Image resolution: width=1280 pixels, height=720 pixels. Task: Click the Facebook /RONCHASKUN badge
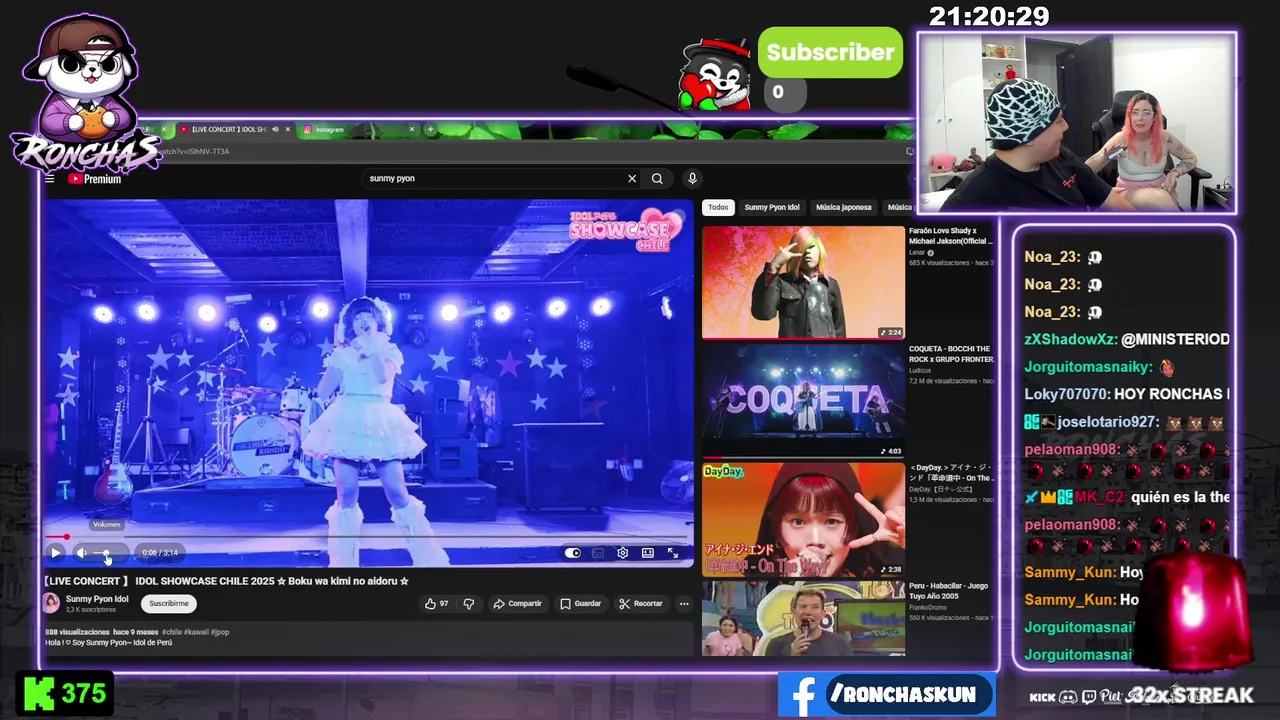(x=886, y=695)
